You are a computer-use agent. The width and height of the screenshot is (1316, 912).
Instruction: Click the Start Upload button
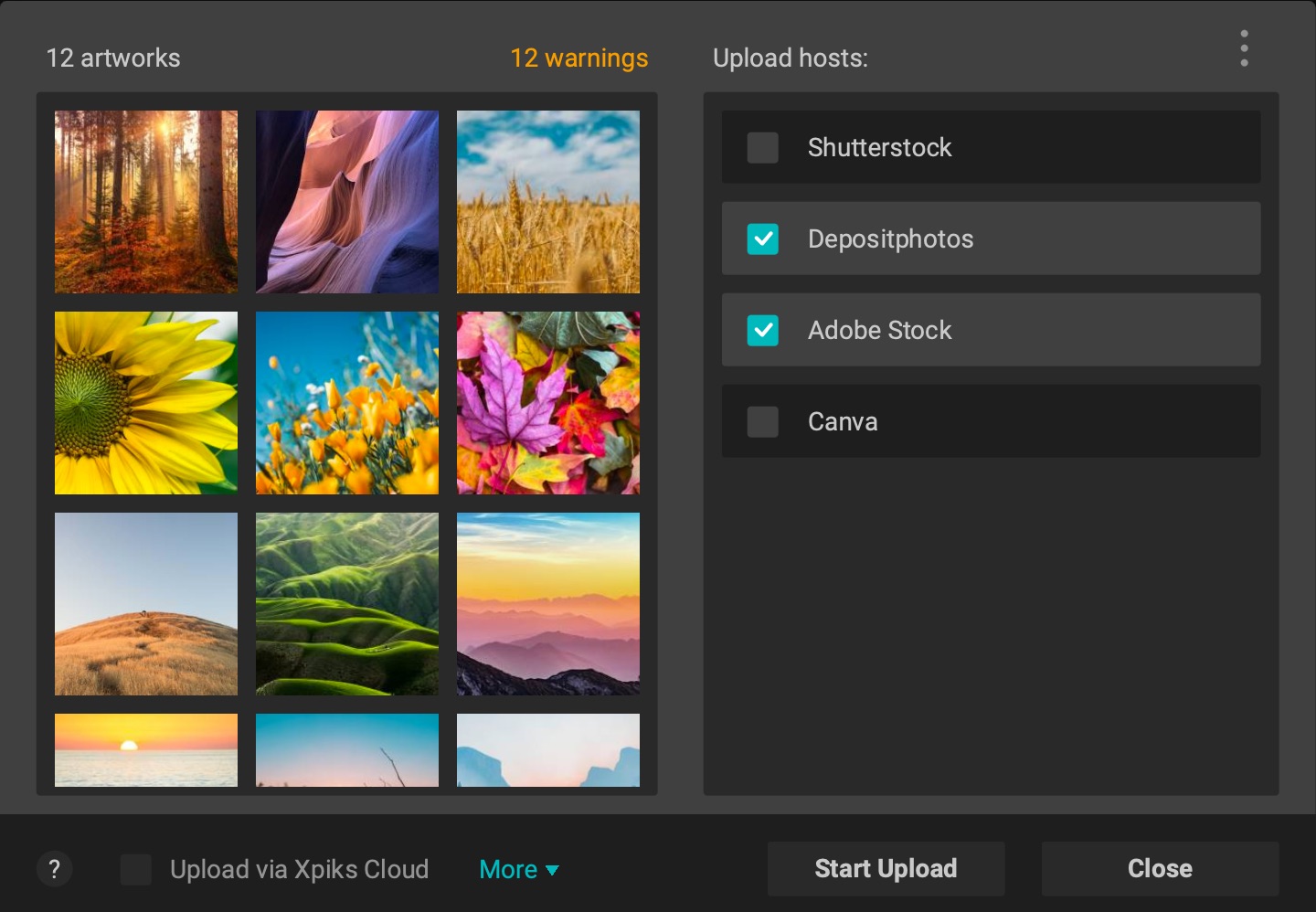[x=886, y=868]
